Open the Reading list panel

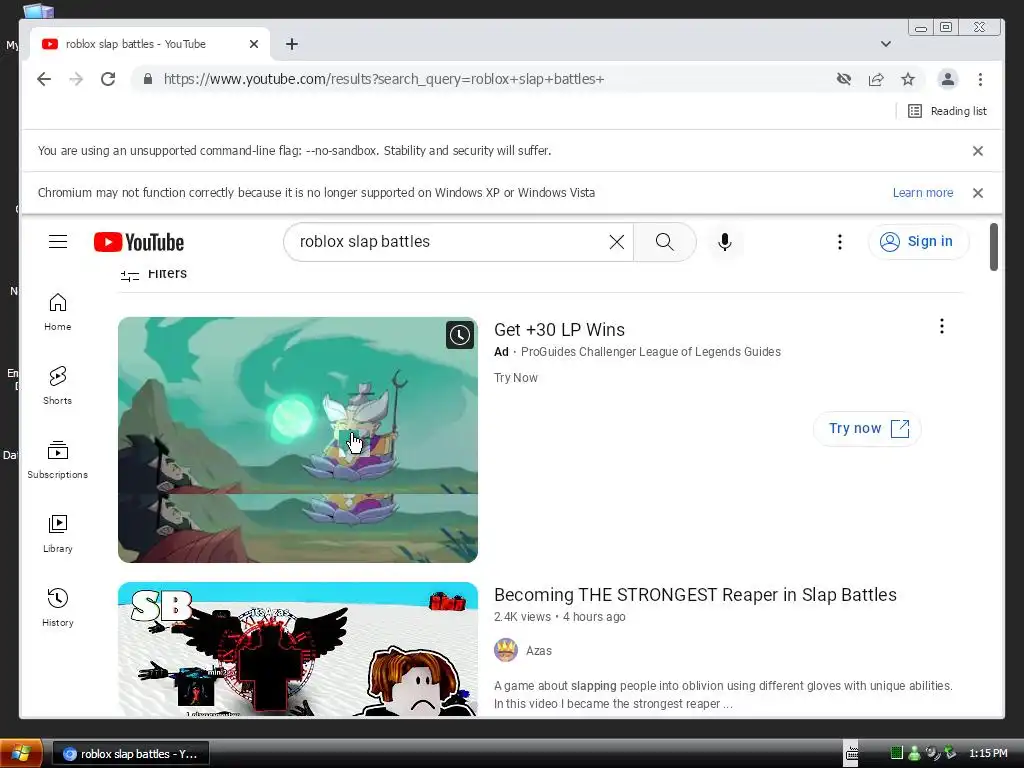click(948, 111)
